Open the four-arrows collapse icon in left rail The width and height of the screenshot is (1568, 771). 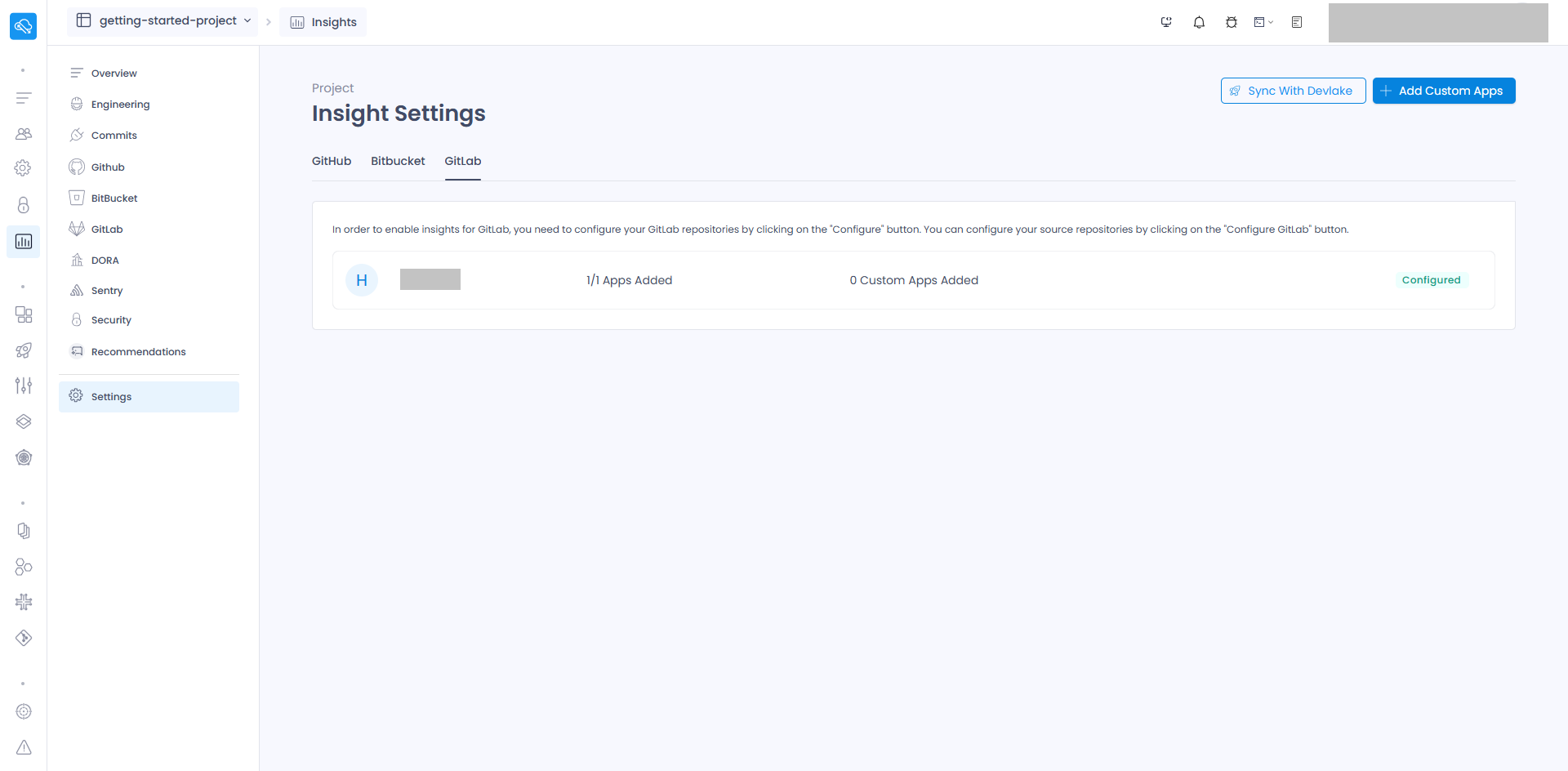coord(24,602)
